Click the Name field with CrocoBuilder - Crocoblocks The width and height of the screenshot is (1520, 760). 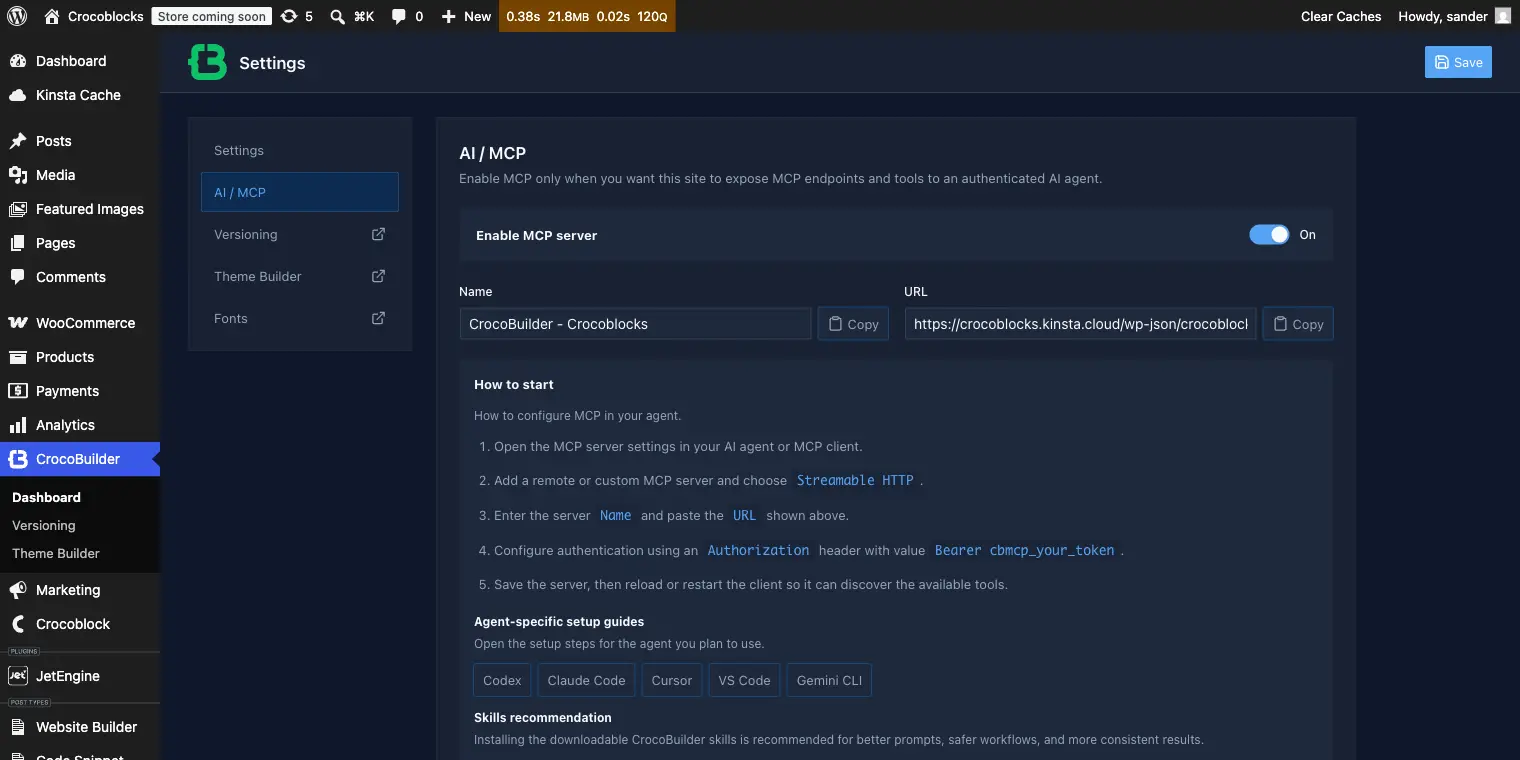[635, 324]
